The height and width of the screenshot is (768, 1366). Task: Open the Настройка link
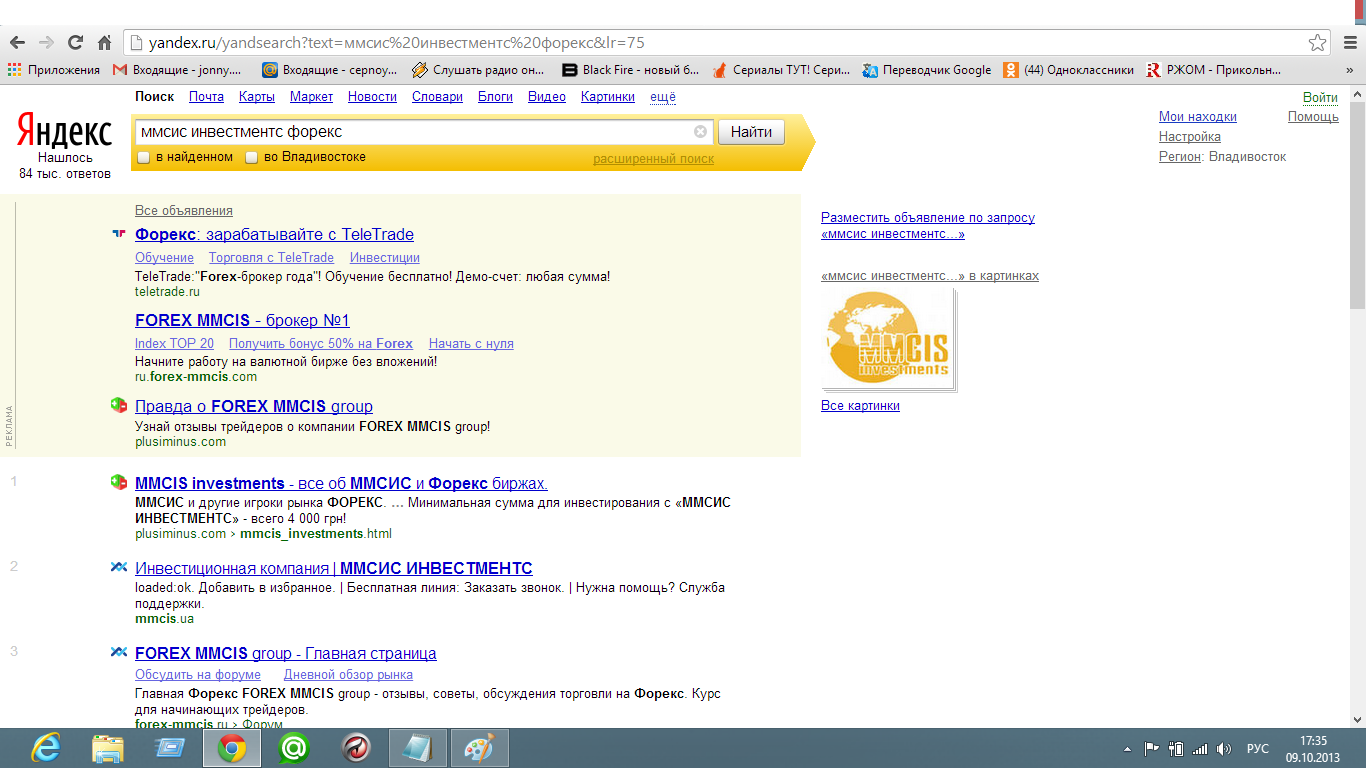(x=1190, y=137)
